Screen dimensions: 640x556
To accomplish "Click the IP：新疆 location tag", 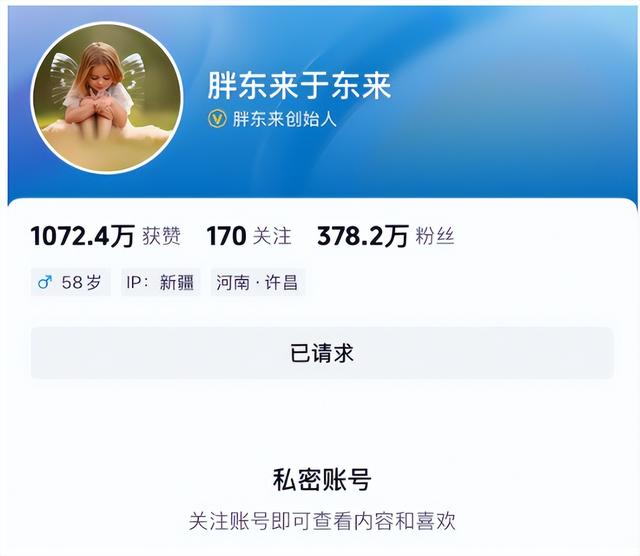I will pyautogui.click(x=160, y=282).
